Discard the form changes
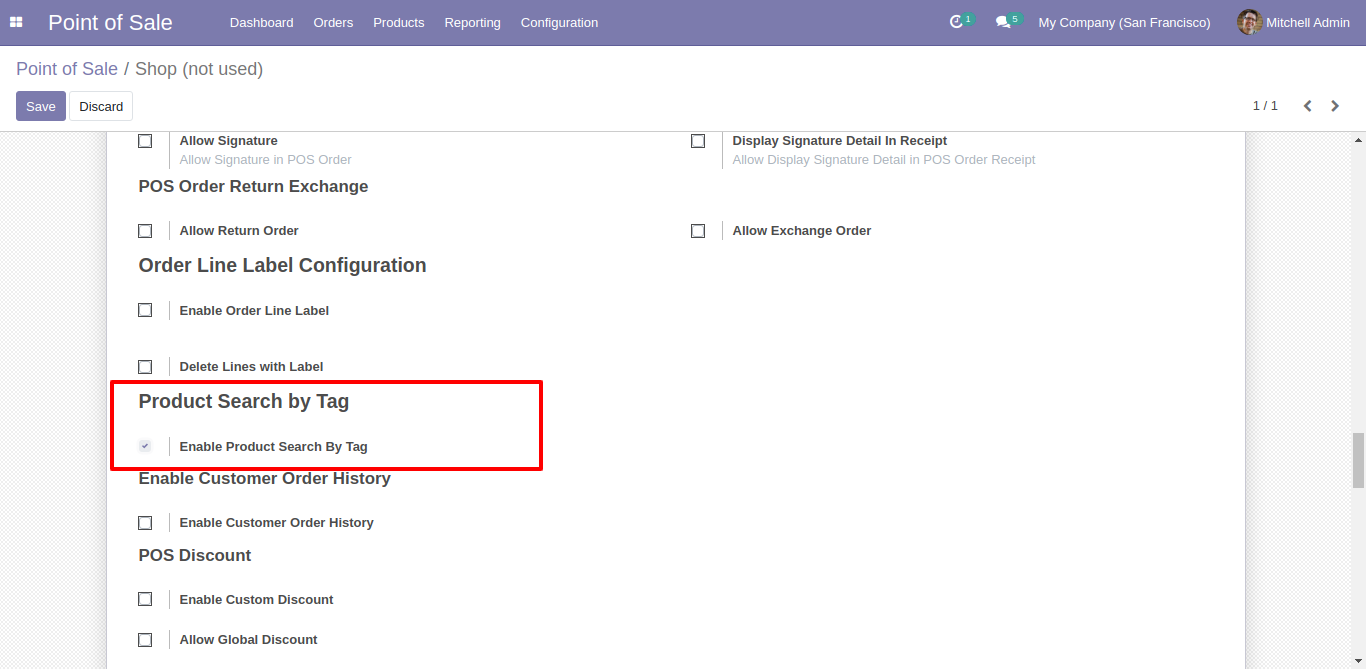 [101, 106]
